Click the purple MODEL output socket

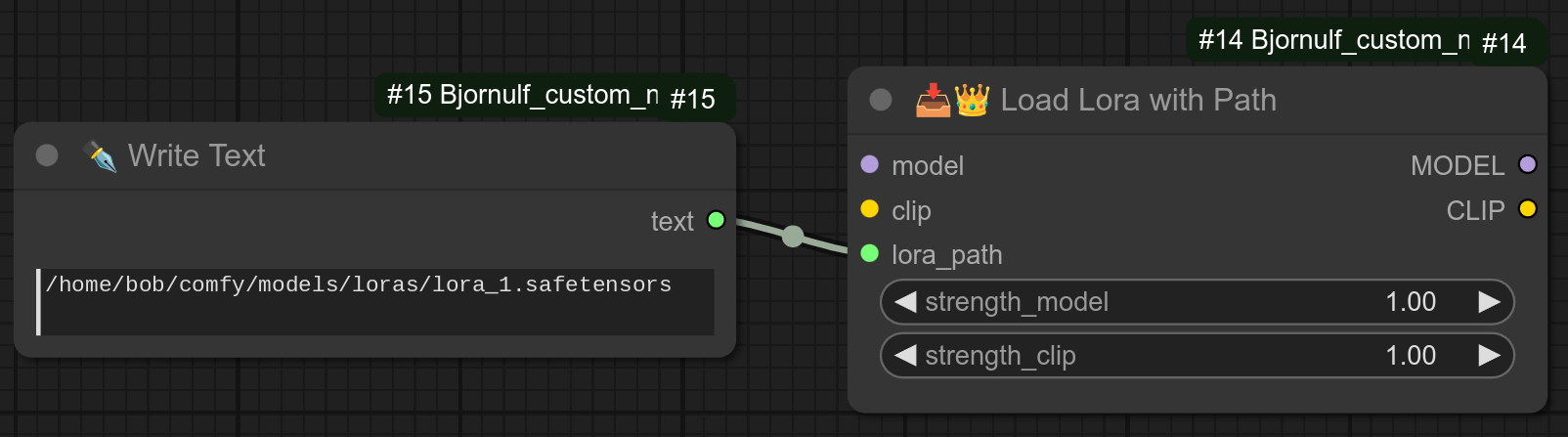pyautogui.click(x=1527, y=164)
